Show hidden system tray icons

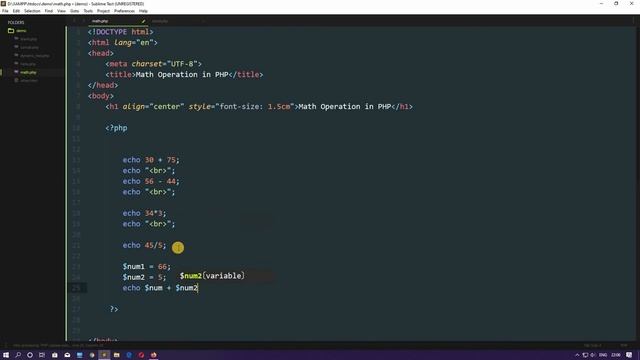coord(577,355)
